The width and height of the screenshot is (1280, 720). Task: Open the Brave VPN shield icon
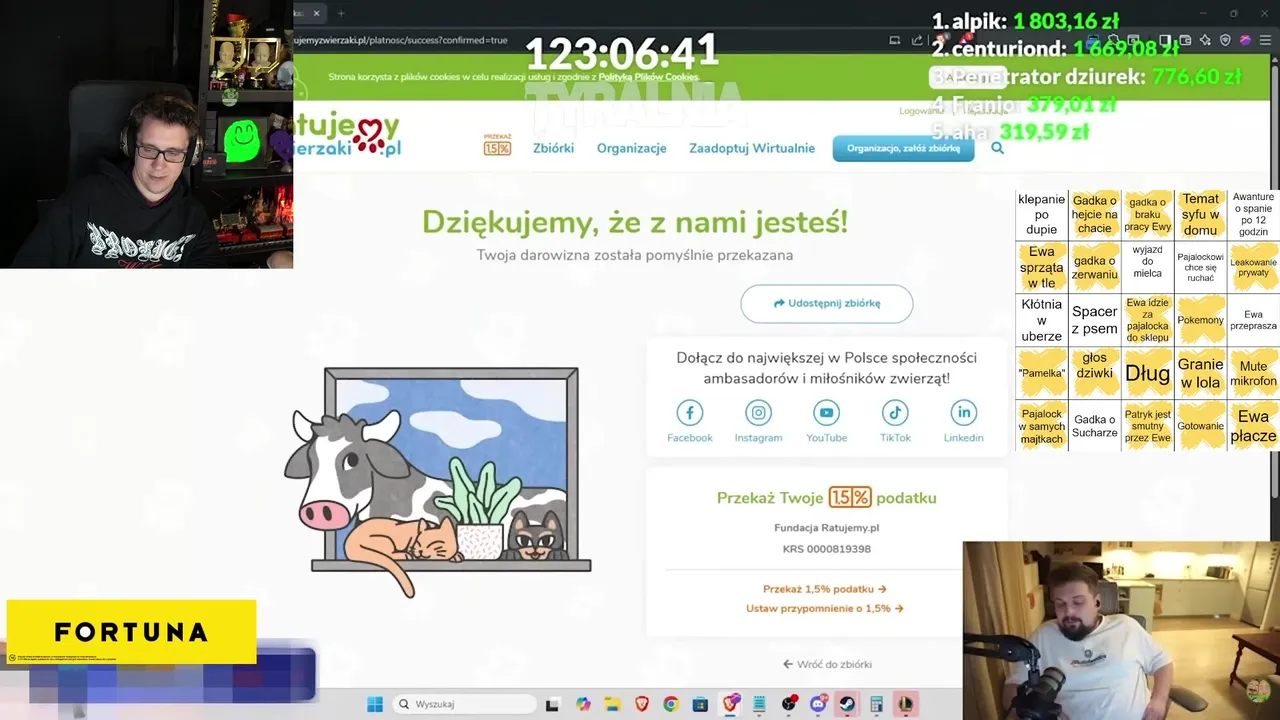point(1225,40)
